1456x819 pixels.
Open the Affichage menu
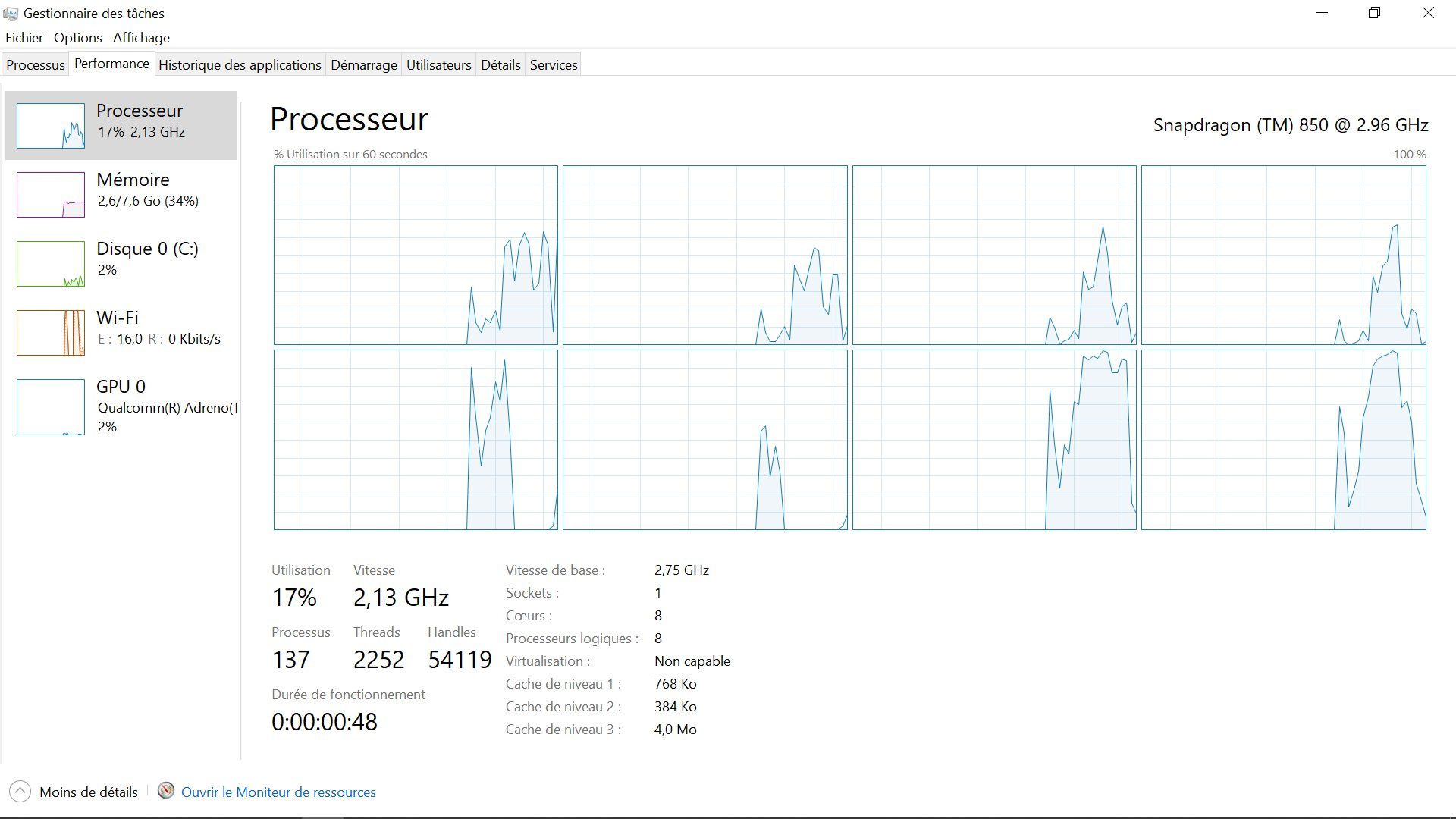tap(141, 38)
